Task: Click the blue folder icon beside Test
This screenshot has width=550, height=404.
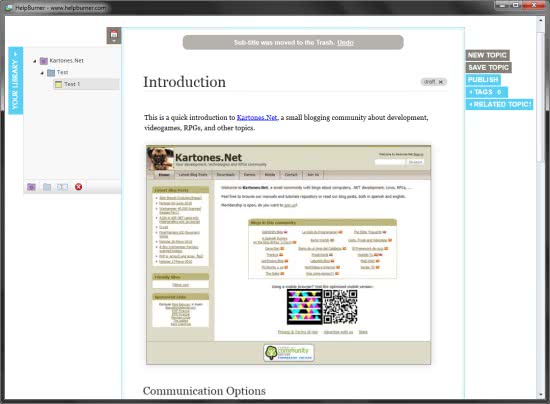Action: tap(51, 73)
